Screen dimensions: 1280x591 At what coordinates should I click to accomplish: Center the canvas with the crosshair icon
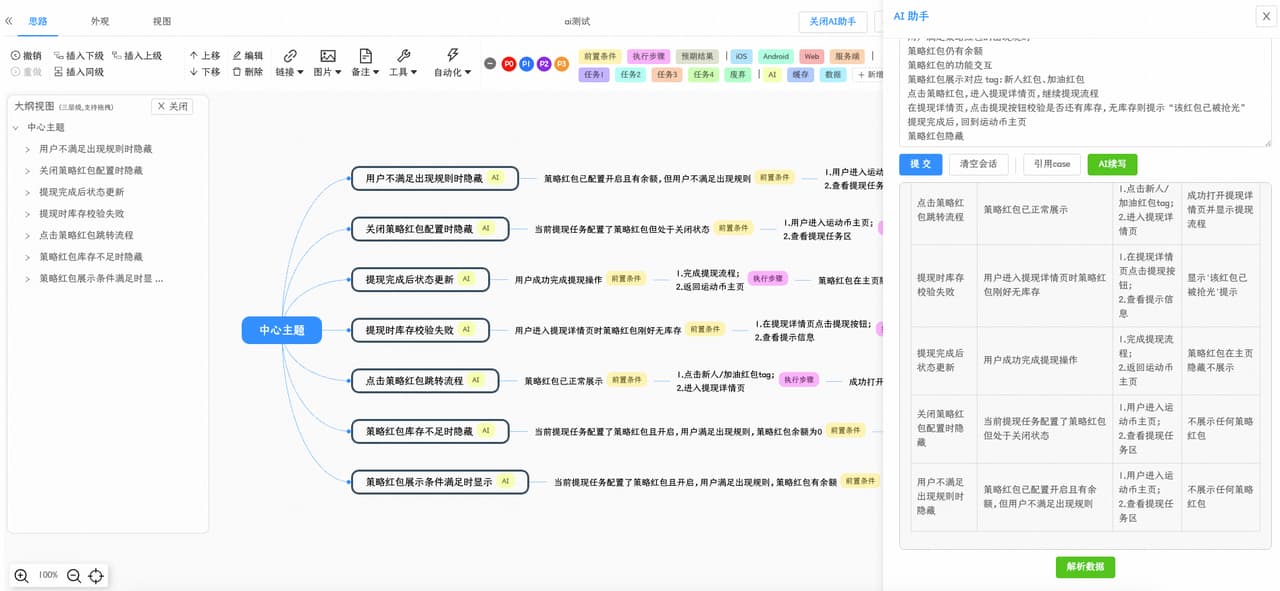click(96, 575)
